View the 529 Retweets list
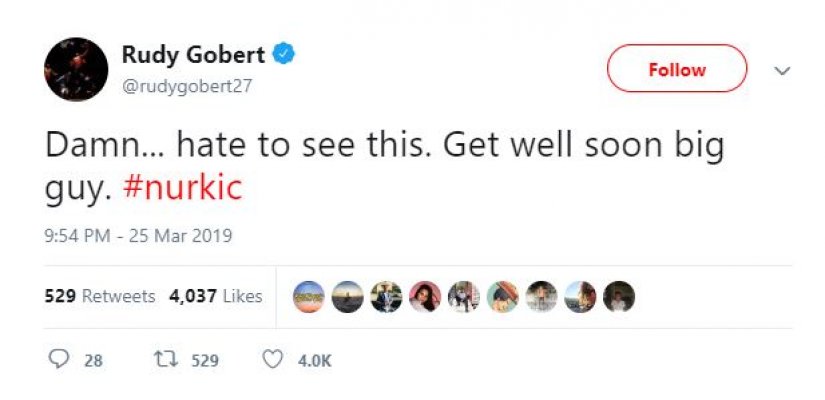 (100, 296)
